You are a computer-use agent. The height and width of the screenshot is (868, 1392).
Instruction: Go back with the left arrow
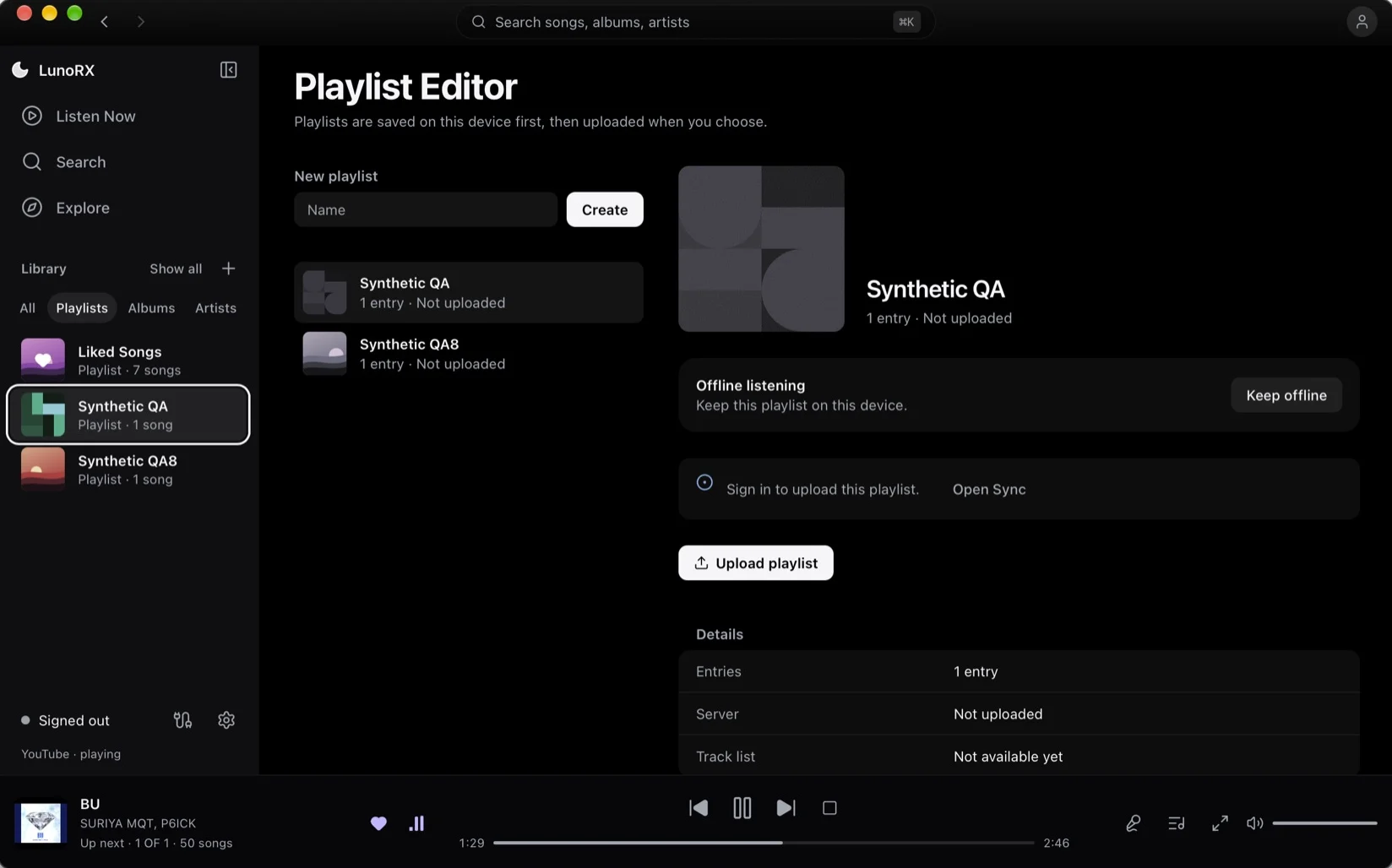point(105,22)
